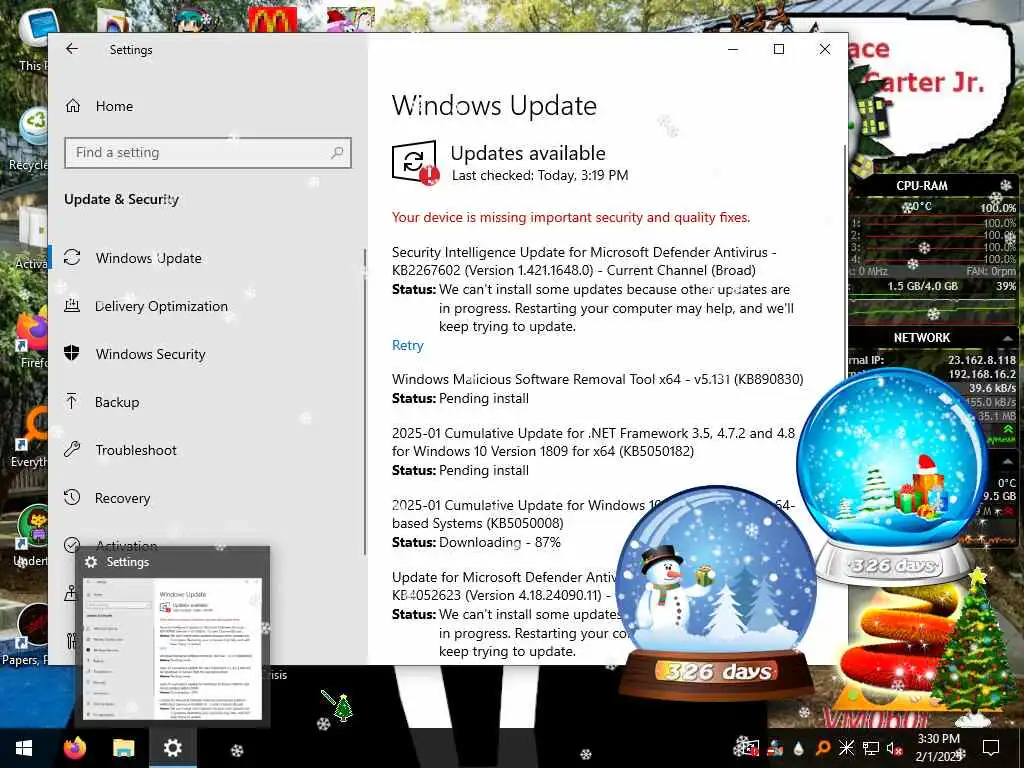Click the Windows Update sync arrows sidebar icon
This screenshot has width=1024, height=768.
[x=72, y=257]
